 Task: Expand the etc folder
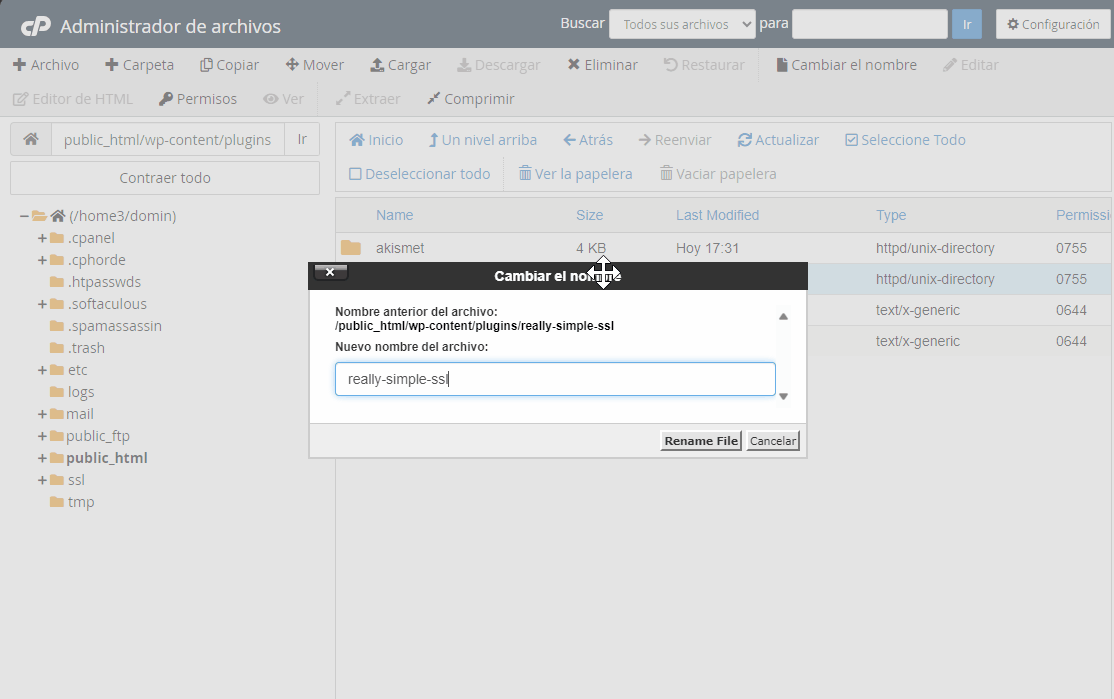(42, 370)
